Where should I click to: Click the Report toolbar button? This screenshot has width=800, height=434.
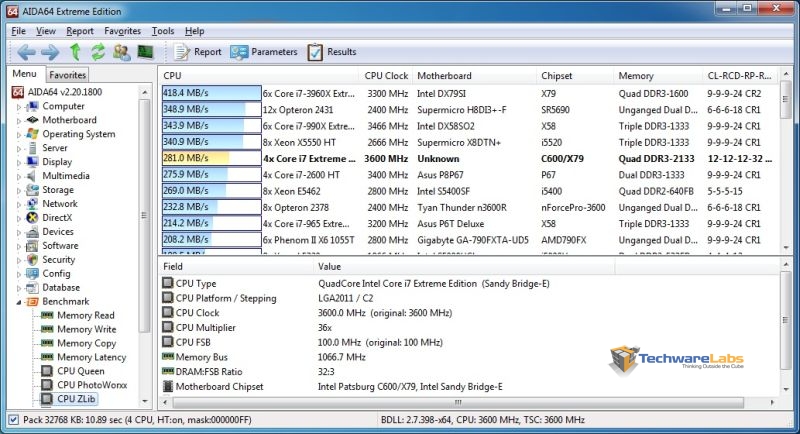click(198, 52)
